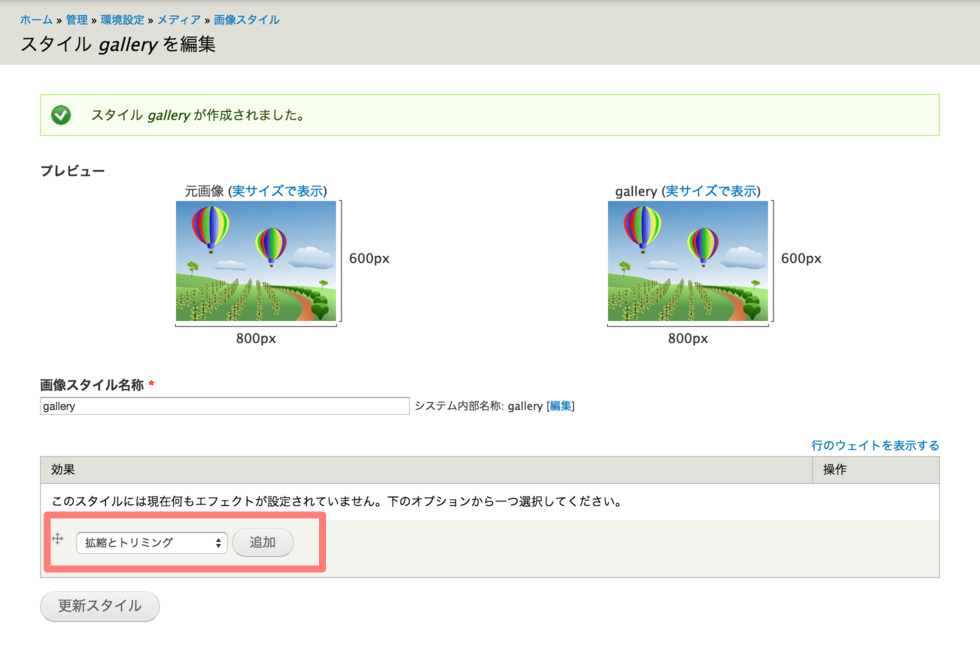
Task: Open the 拡縮とトリミング effect dropdown
Action: (x=152, y=543)
